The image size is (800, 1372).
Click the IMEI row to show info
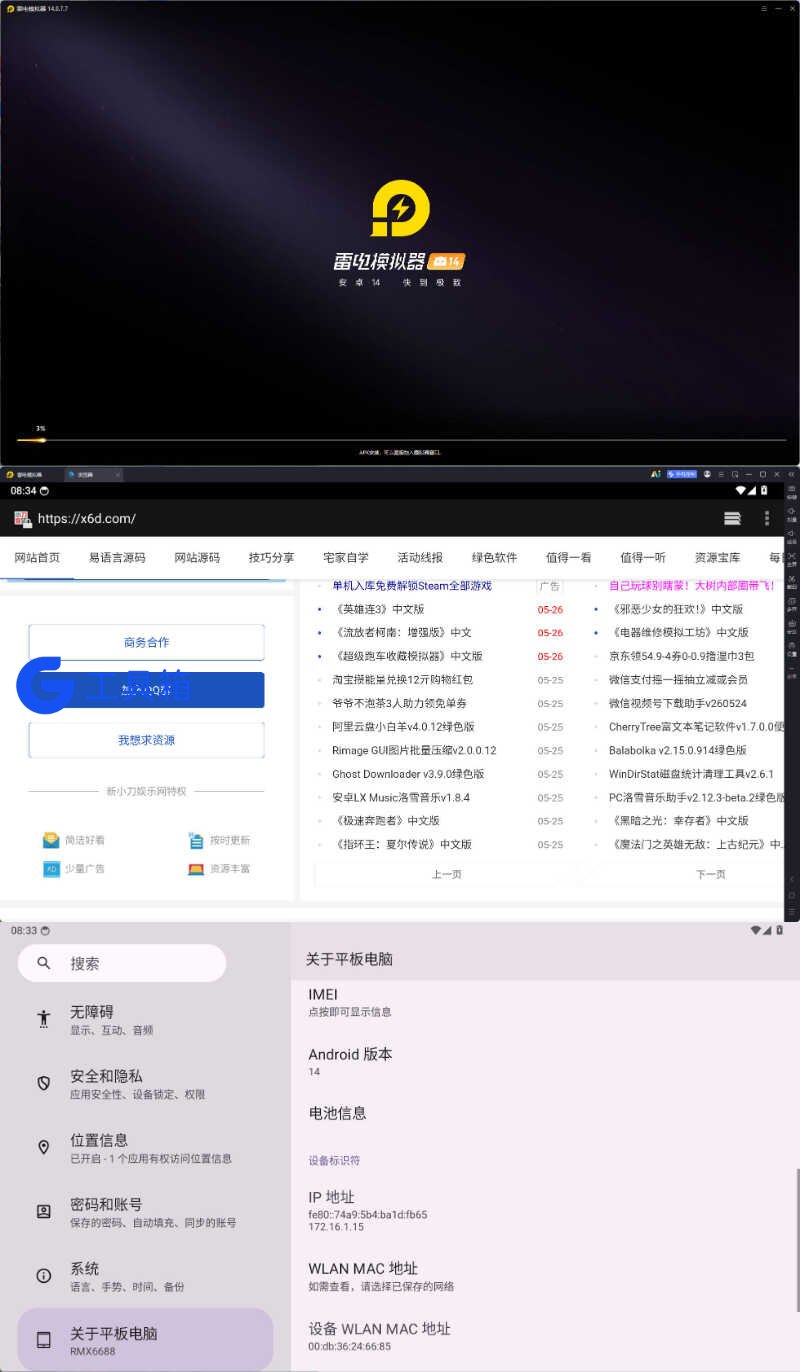[545, 1002]
